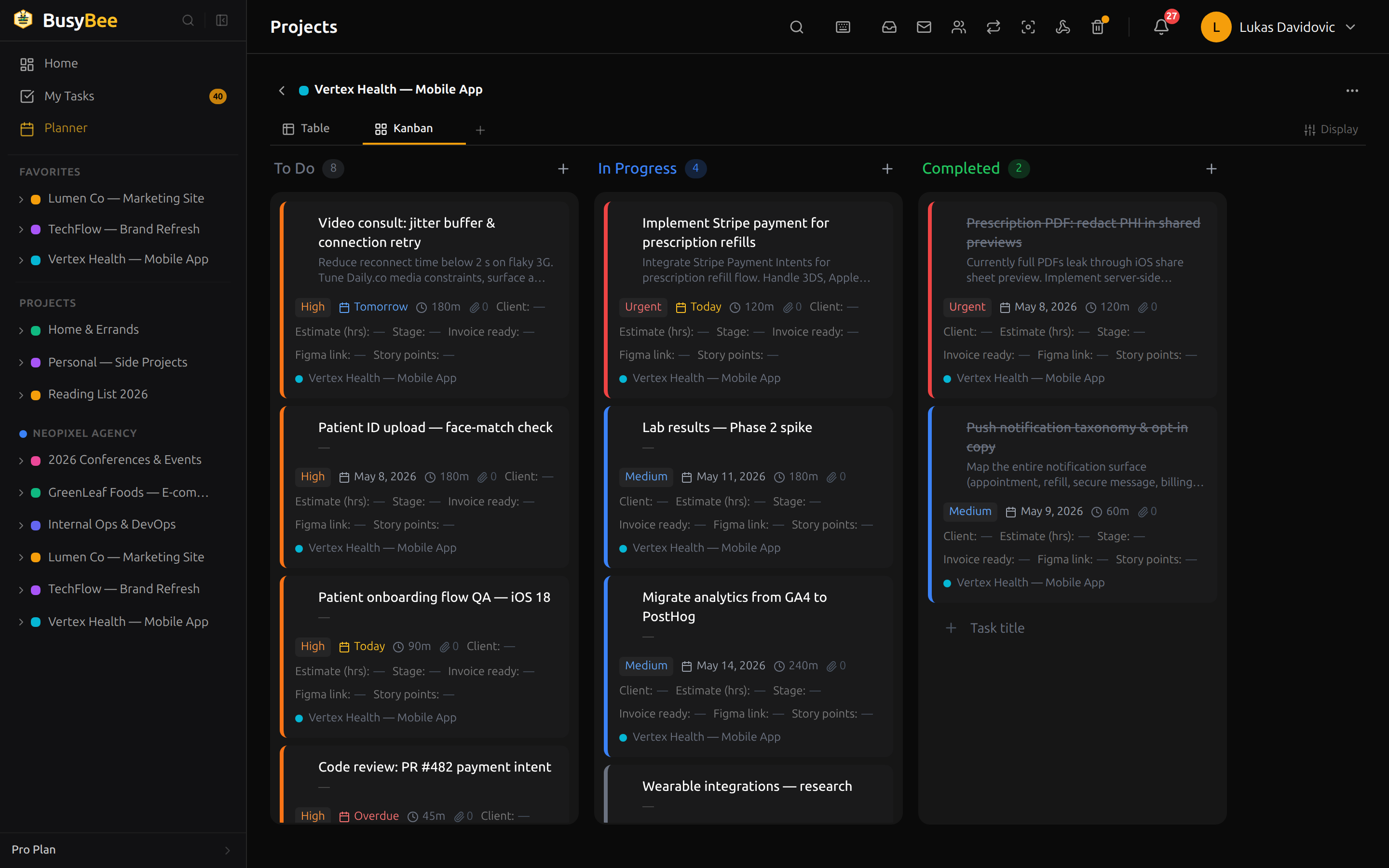Screen dimensions: 1389x868
Task: Open Lukas Davidovic account dropdown
Action: 1279,27
